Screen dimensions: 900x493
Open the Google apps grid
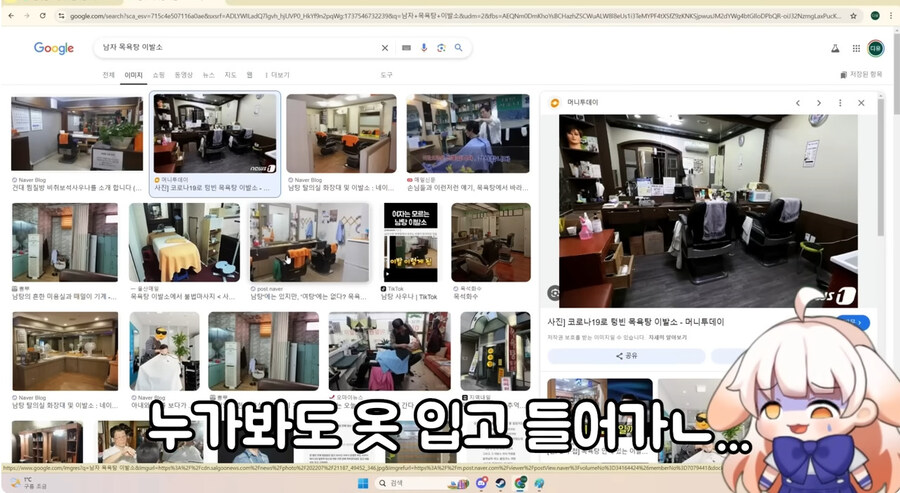[856, 49]
